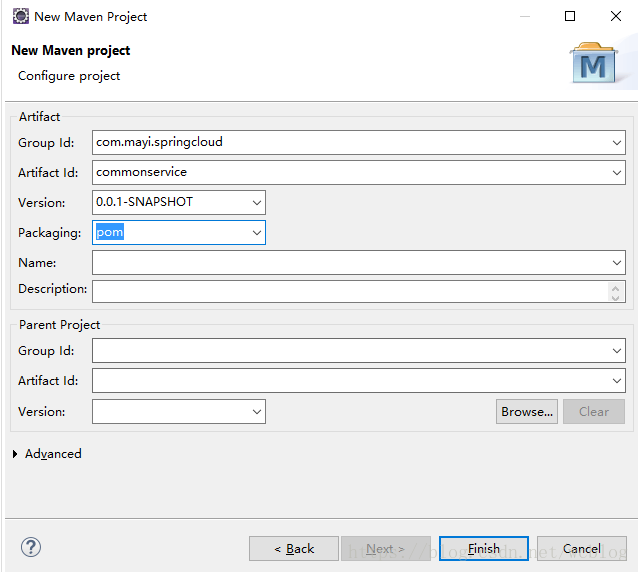Open the Packaging dropdown arrow

click(x=256, y=233)
